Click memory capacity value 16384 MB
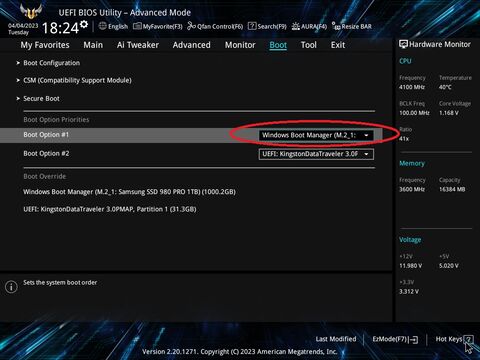 [x=452, y=189]
